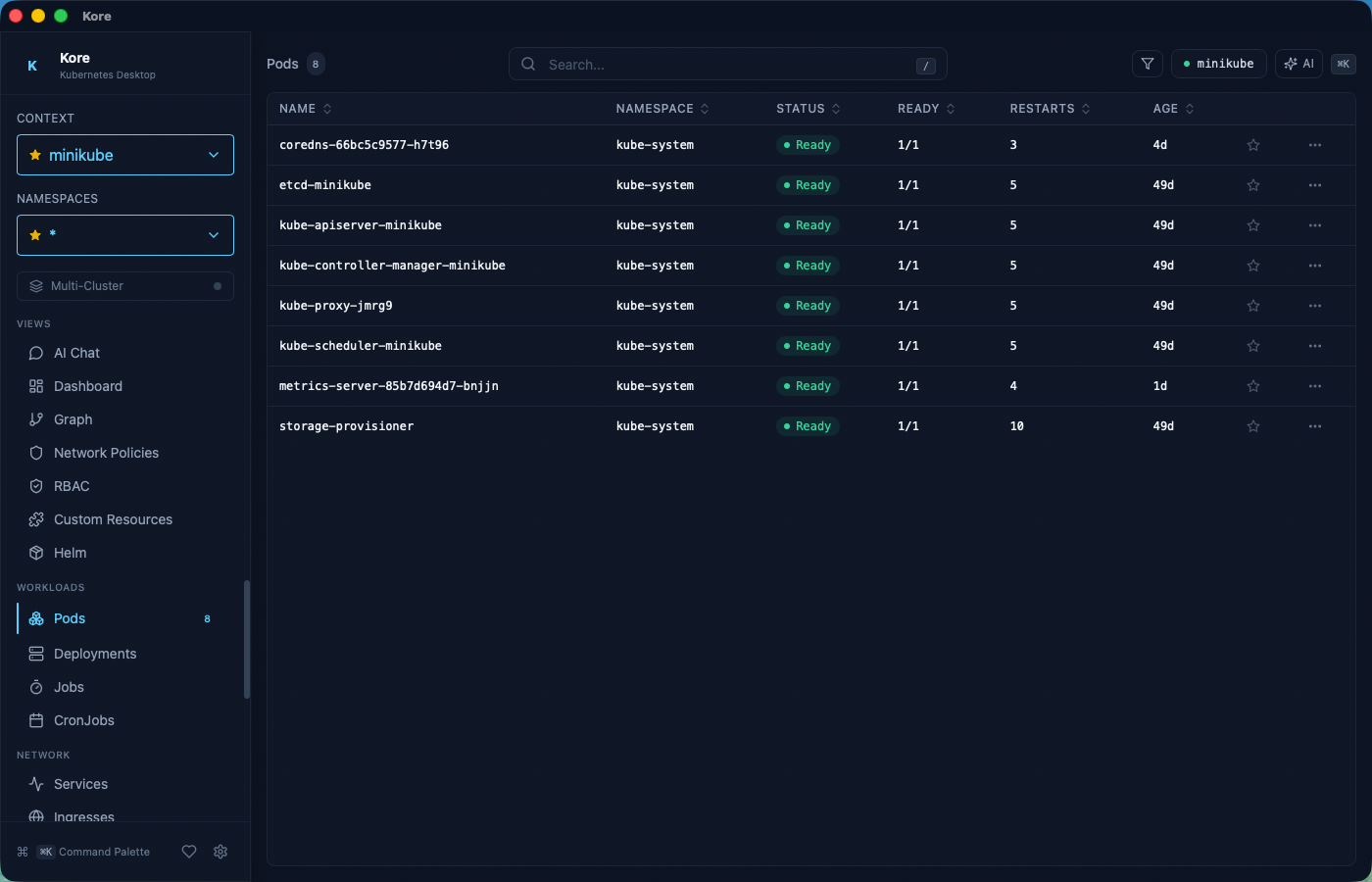Toggle Multi-Cluster mode
This screenshot has height=882, width=1372.
[124, 285]
